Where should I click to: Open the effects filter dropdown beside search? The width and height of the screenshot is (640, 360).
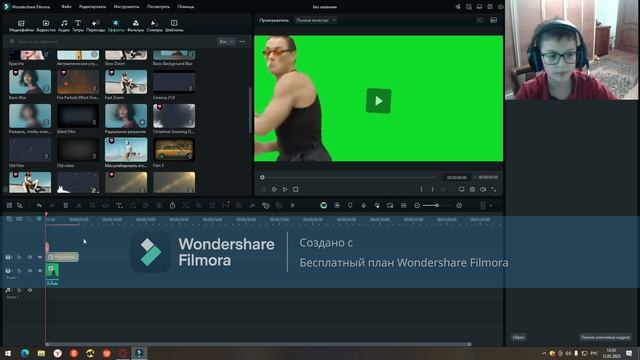tap(226, 41)
